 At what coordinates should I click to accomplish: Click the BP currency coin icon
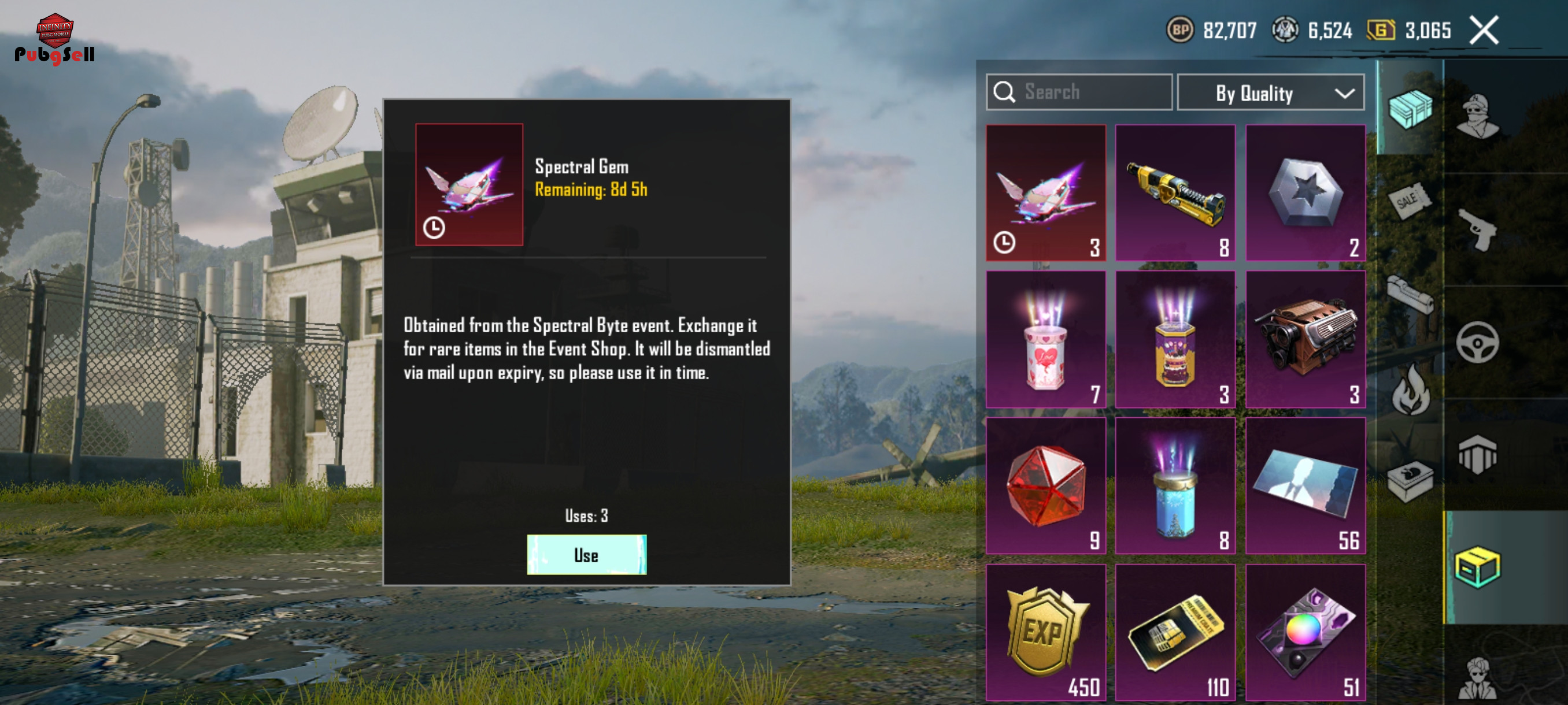point(1179,30)
